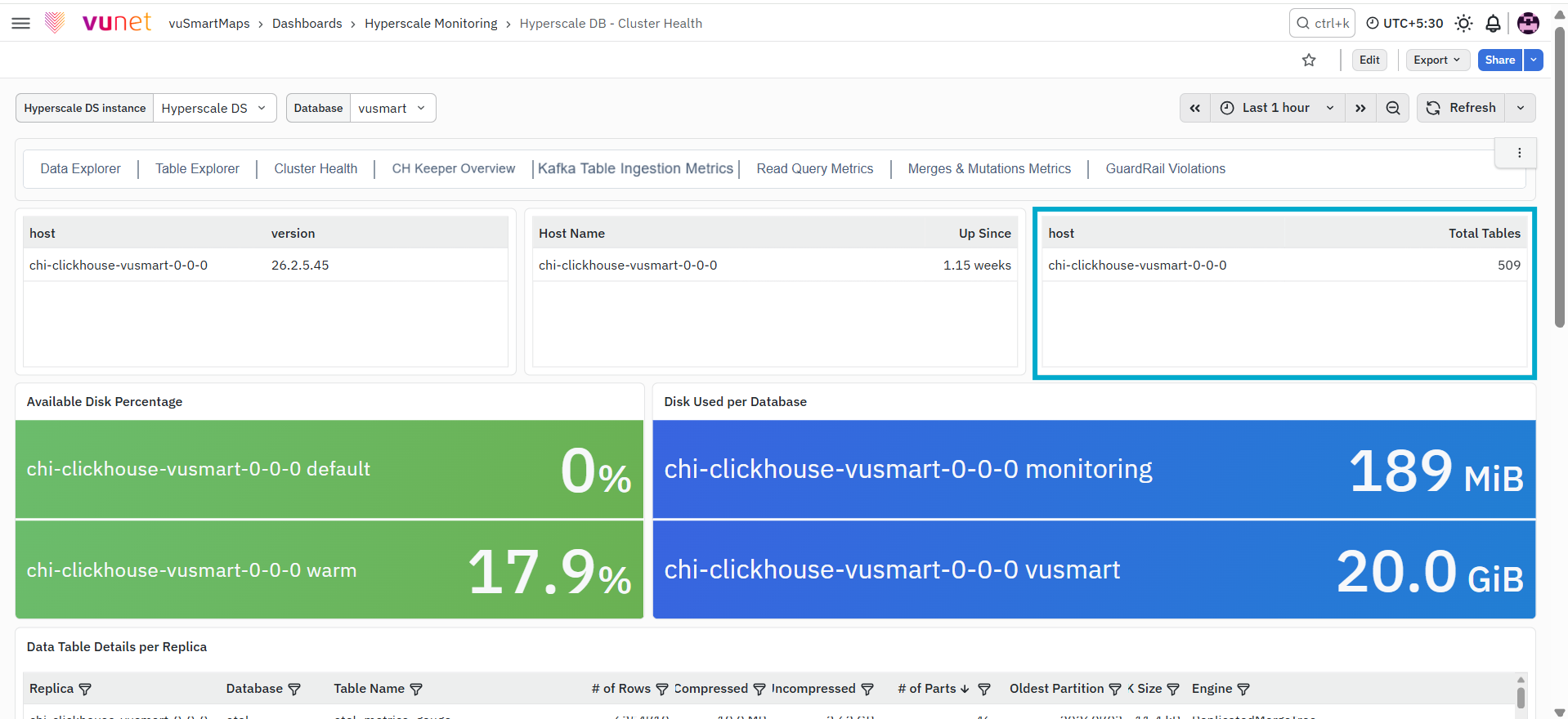The height and width of the screenshot is (719, 1568).
Task: Open the Database vusmart dropdown
Action: pos(392,108)
